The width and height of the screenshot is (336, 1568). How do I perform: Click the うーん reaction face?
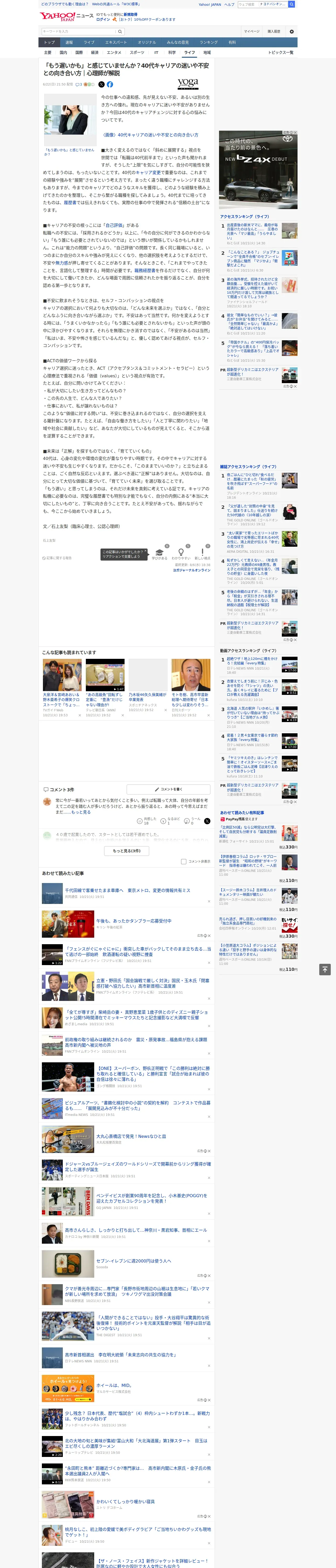(187, 821)
